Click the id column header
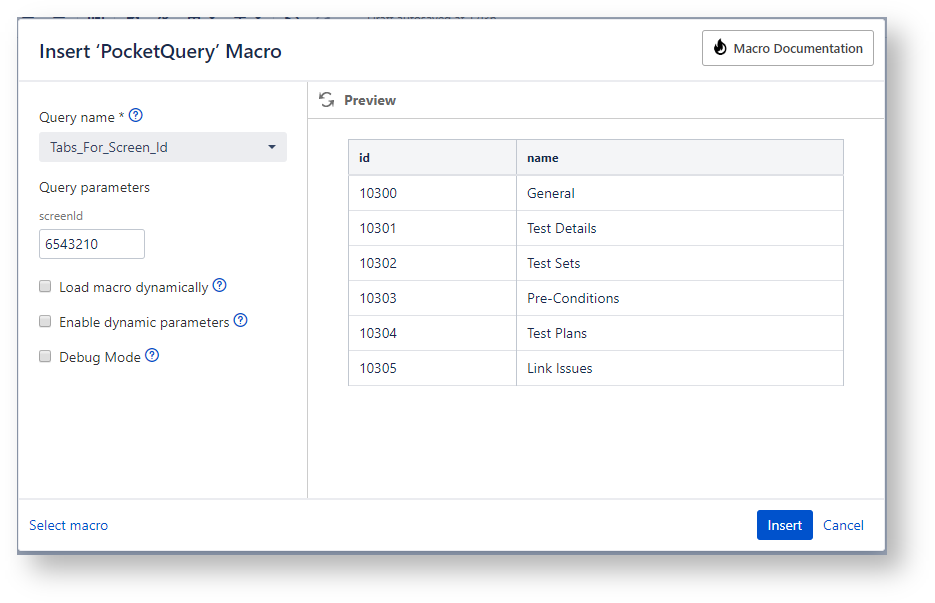 coord(365,157)
